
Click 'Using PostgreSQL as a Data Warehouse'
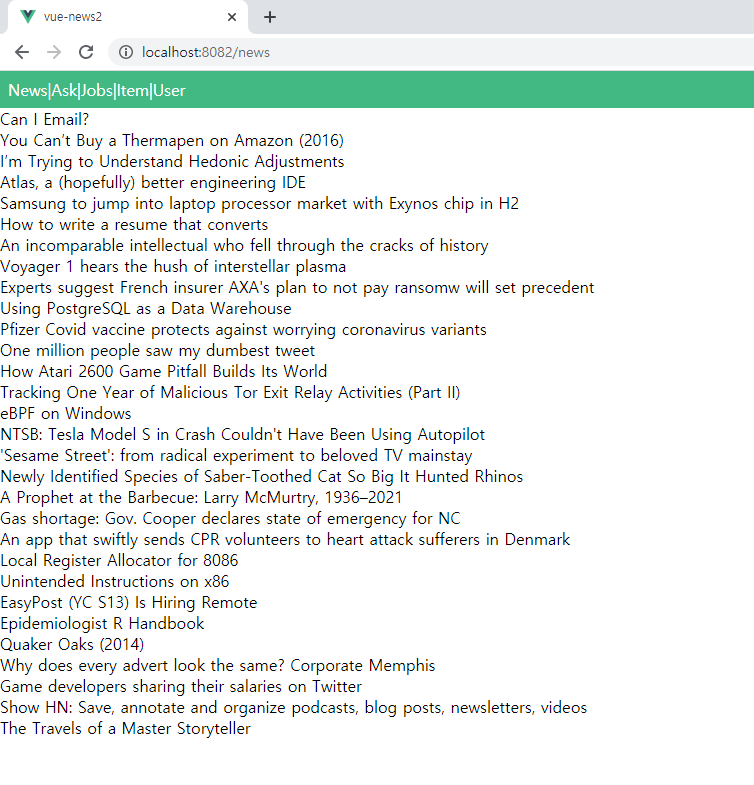click(146, 309)
